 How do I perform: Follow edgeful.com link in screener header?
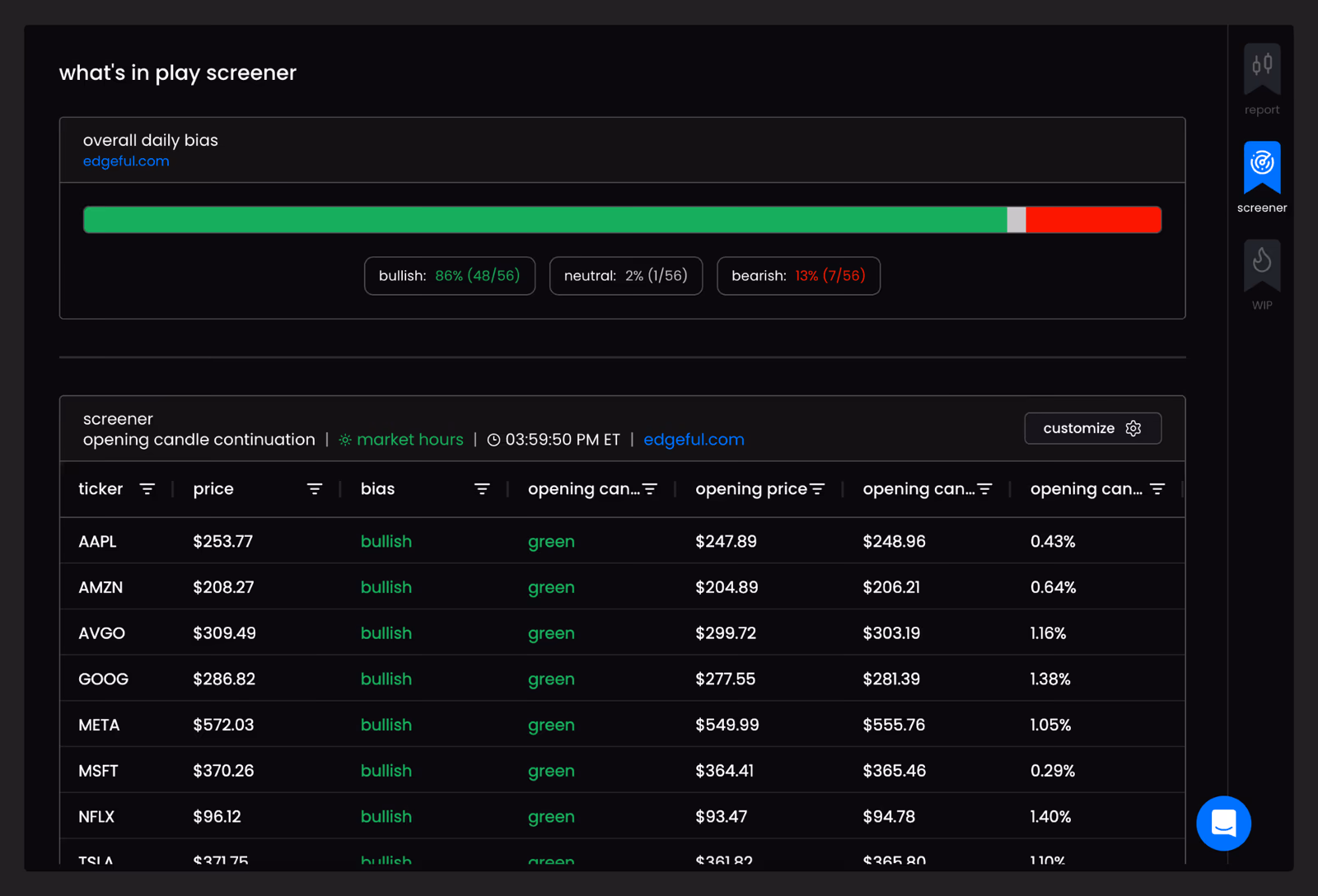click(x=694, y=440)
